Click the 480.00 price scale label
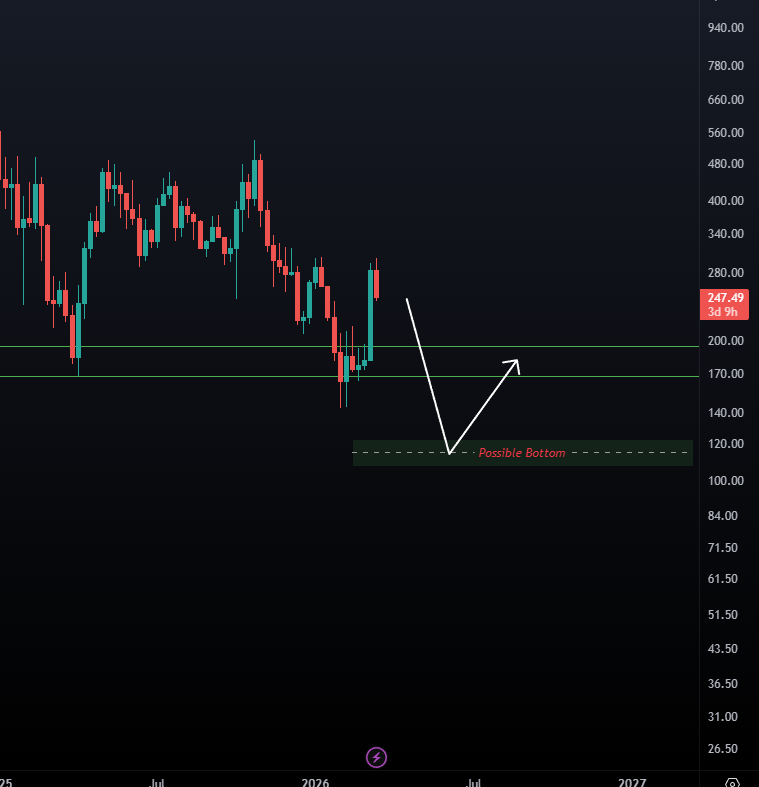The image size is (759, 787). (726, 164)
